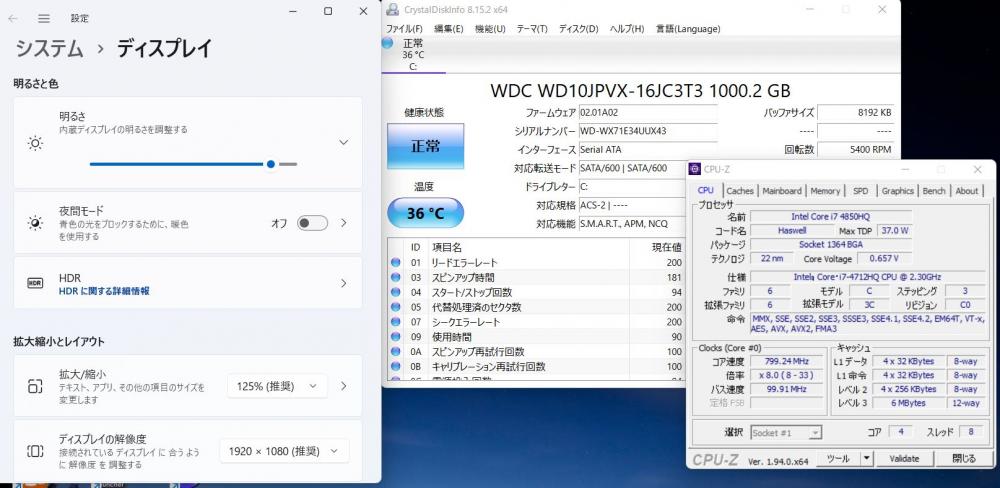Click the ファームウェア field 02.01A02

647,112
